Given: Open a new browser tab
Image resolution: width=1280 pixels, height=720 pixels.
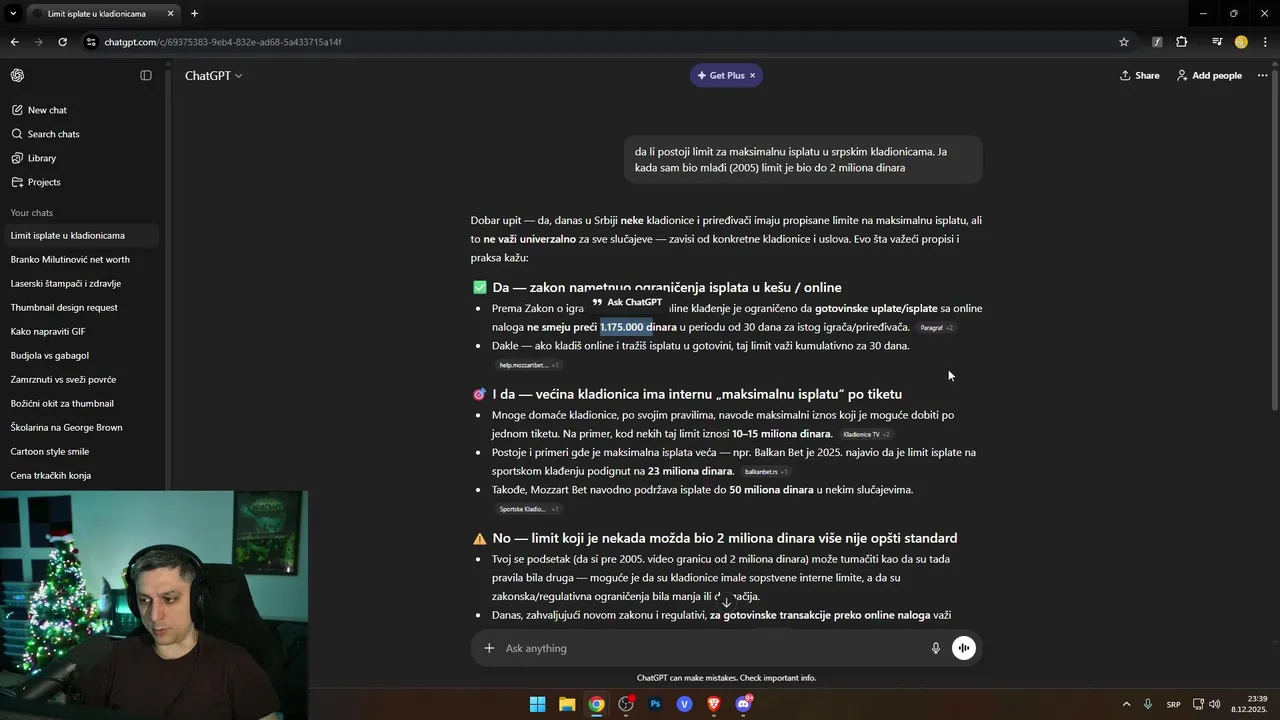Looking at the screenshot, I should click(194, 14).
